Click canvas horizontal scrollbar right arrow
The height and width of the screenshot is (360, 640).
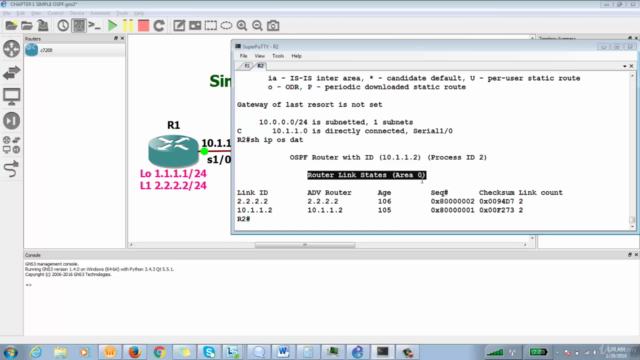coord(525,245)
